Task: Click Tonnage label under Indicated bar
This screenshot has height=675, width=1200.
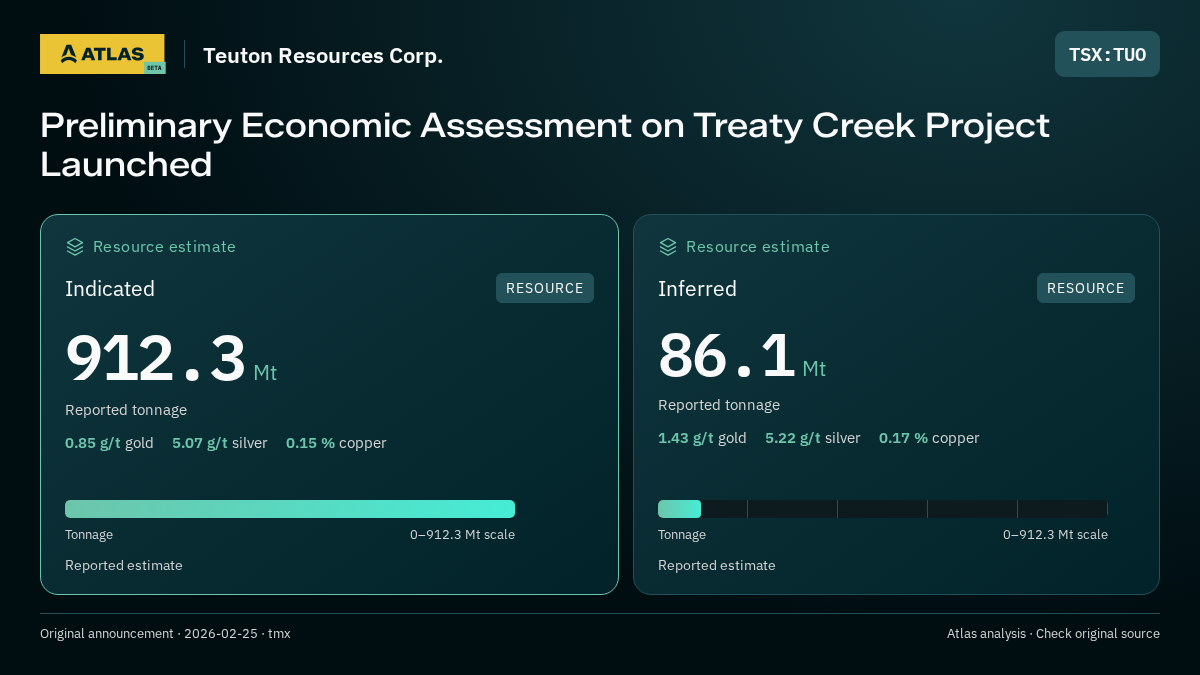Action: pos(89,535)
